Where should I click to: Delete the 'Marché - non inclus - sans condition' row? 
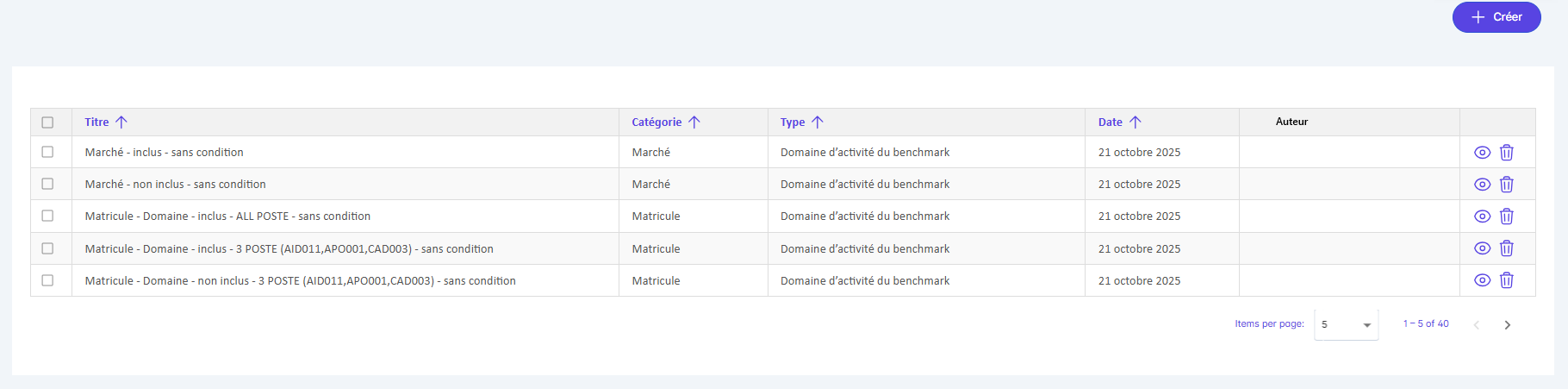1506,185
